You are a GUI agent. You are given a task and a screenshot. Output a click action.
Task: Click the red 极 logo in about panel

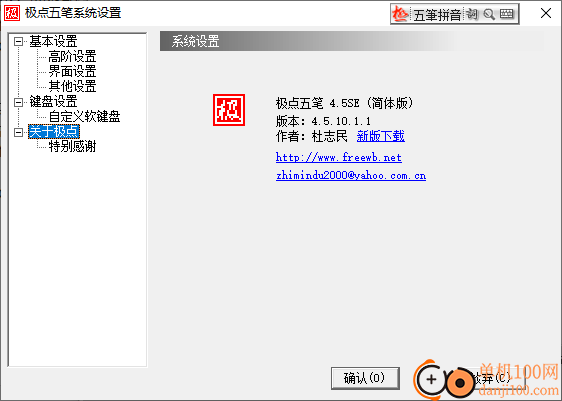[229, 110]
